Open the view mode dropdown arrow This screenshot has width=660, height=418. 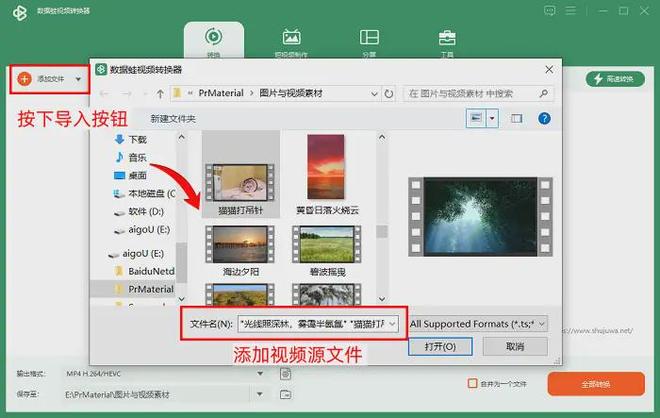pos(493,118)
